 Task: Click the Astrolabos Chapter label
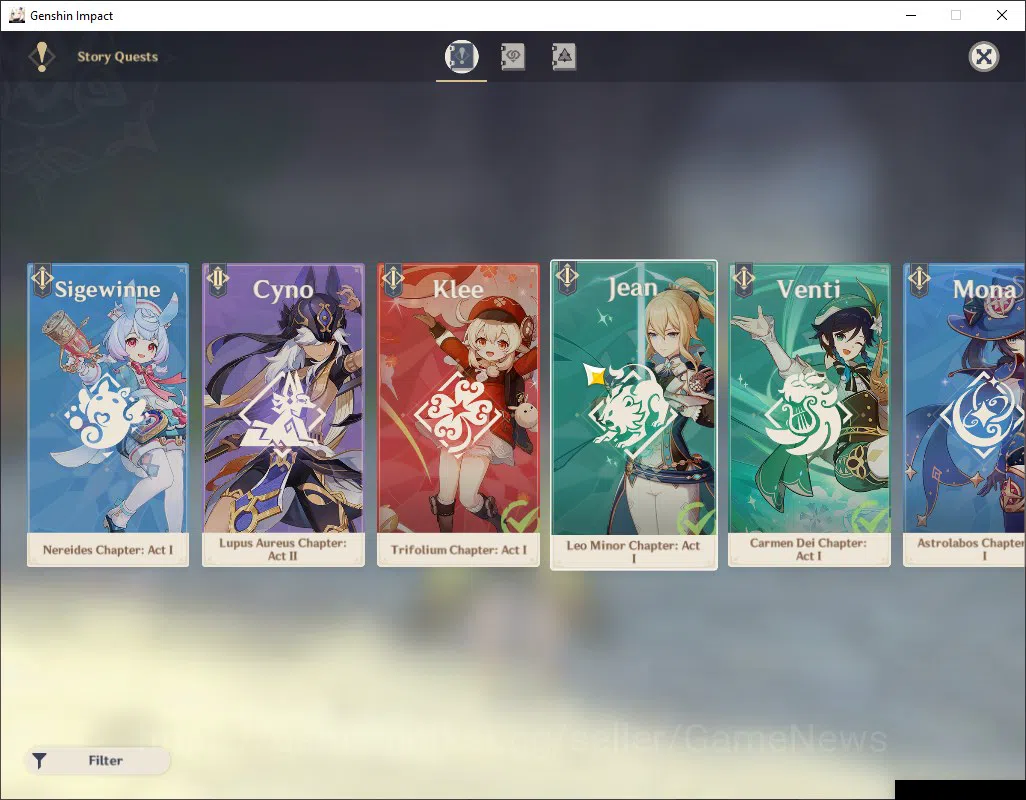pyautogui.click(x=971, y=549)
